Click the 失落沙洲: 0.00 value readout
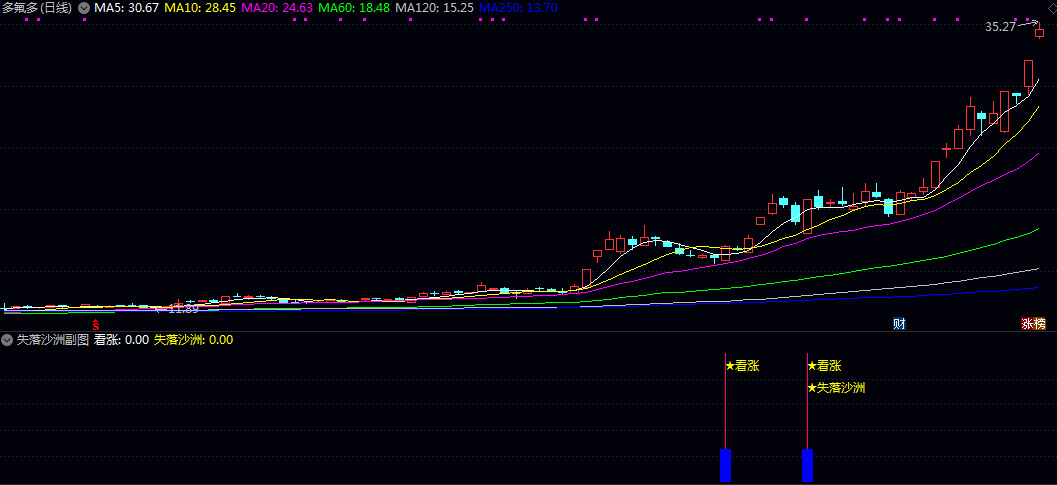This screenshot has height=485, width=1057. tap(194, 340)
